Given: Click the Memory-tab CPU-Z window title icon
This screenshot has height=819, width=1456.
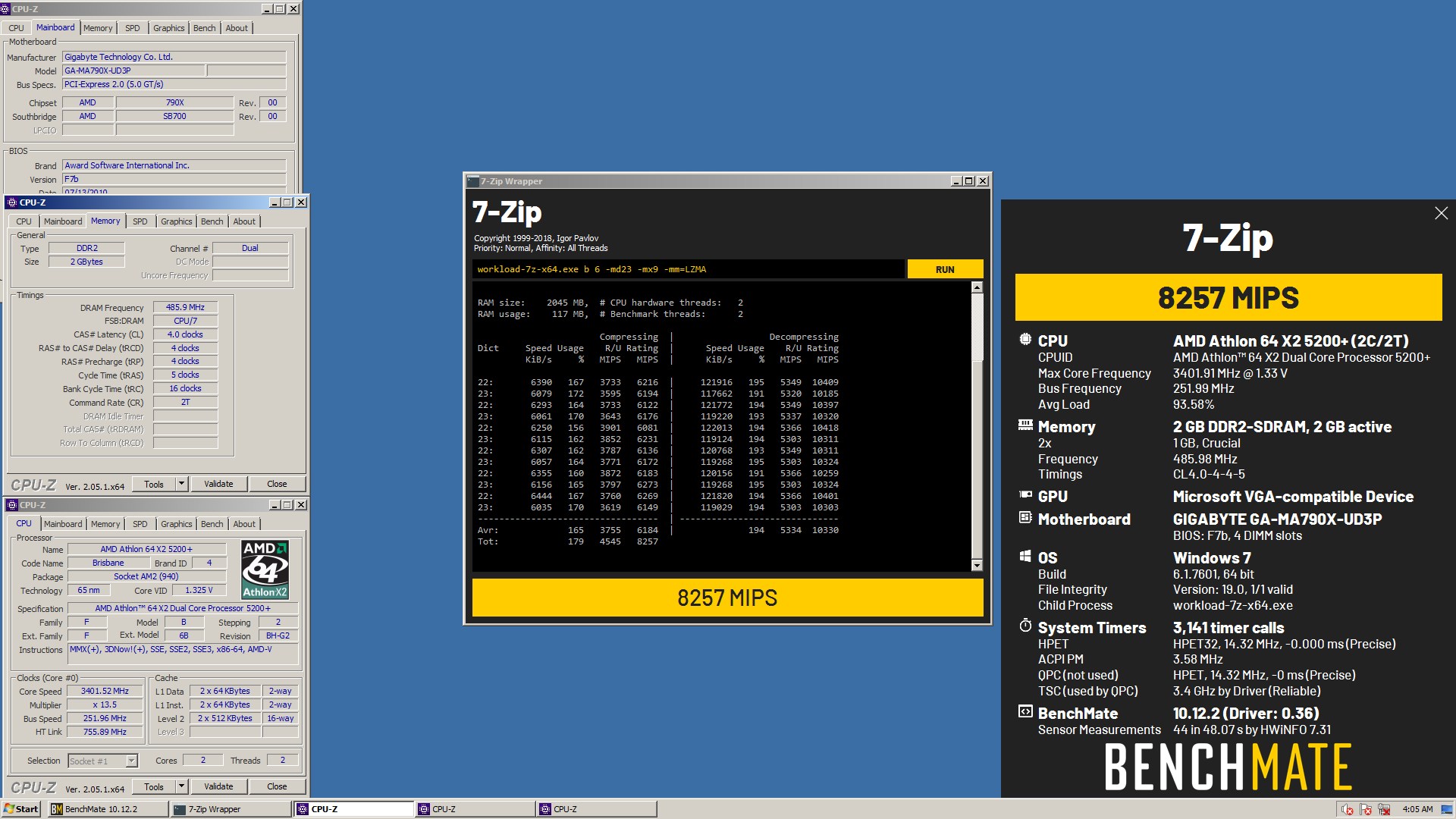Looking at the screenshot, I should tap(11, 202).
